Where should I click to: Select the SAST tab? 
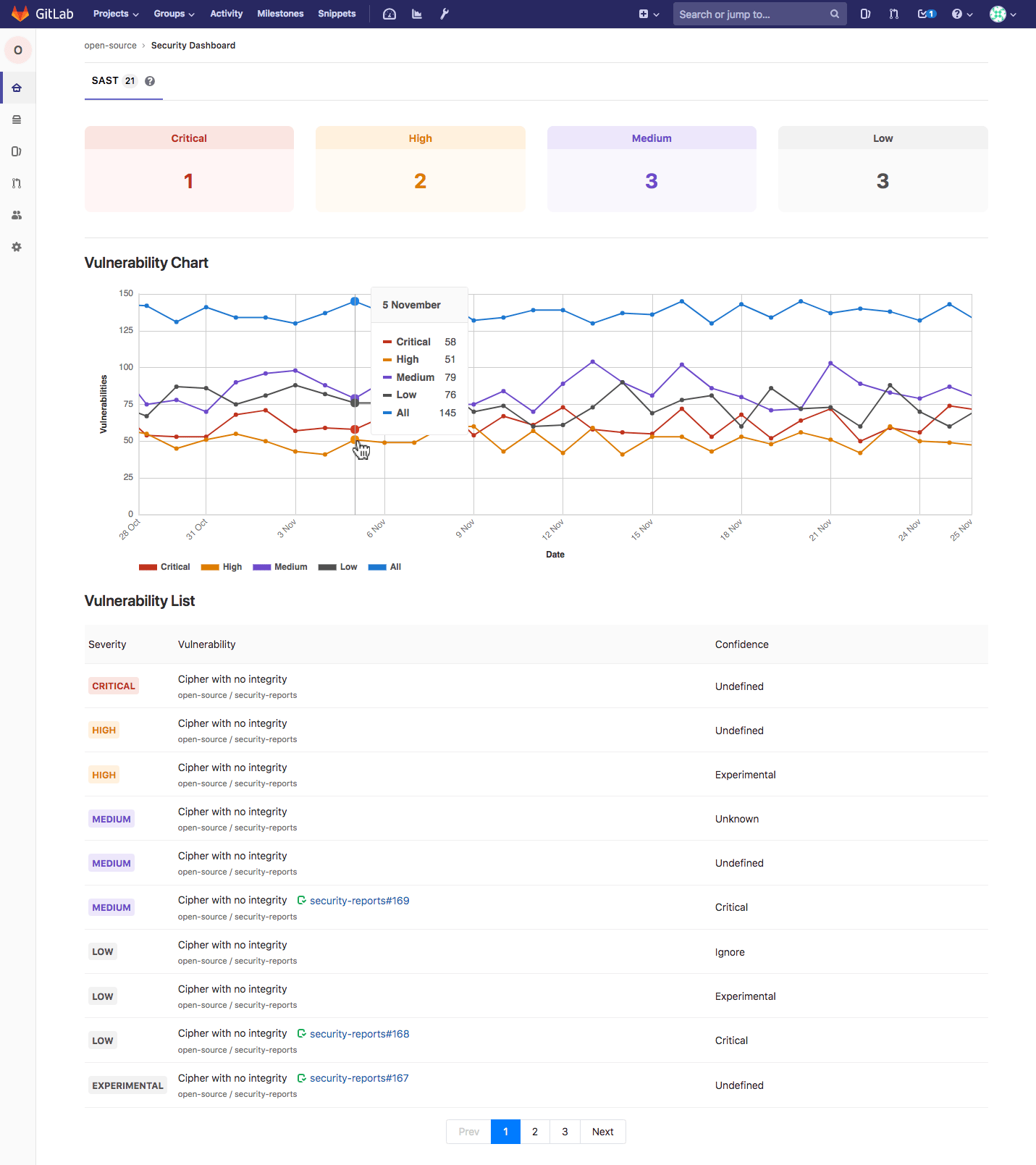pos(113,81)
